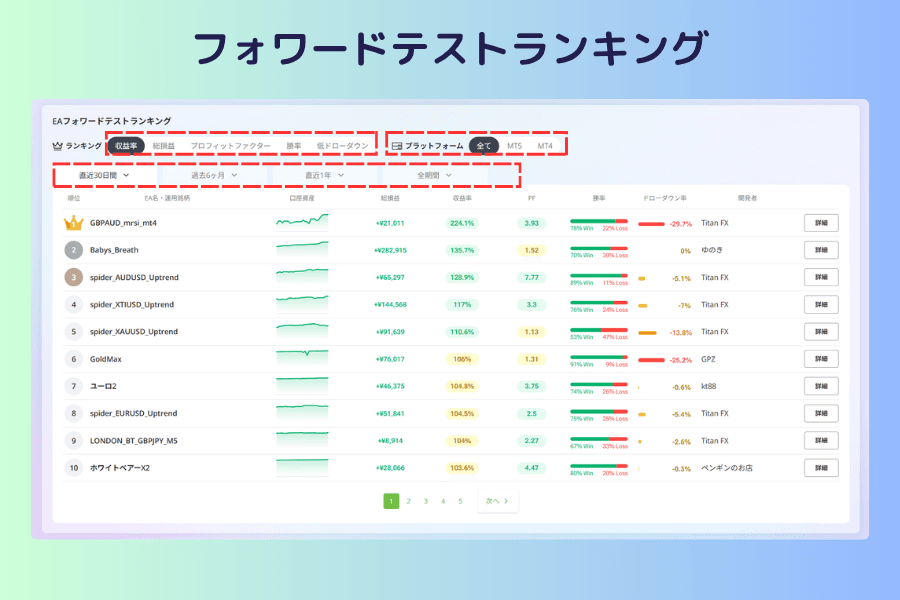Viewport: 900px width, 600px height.
Task: Click developer name kt88
Action: tap(709, 386)
